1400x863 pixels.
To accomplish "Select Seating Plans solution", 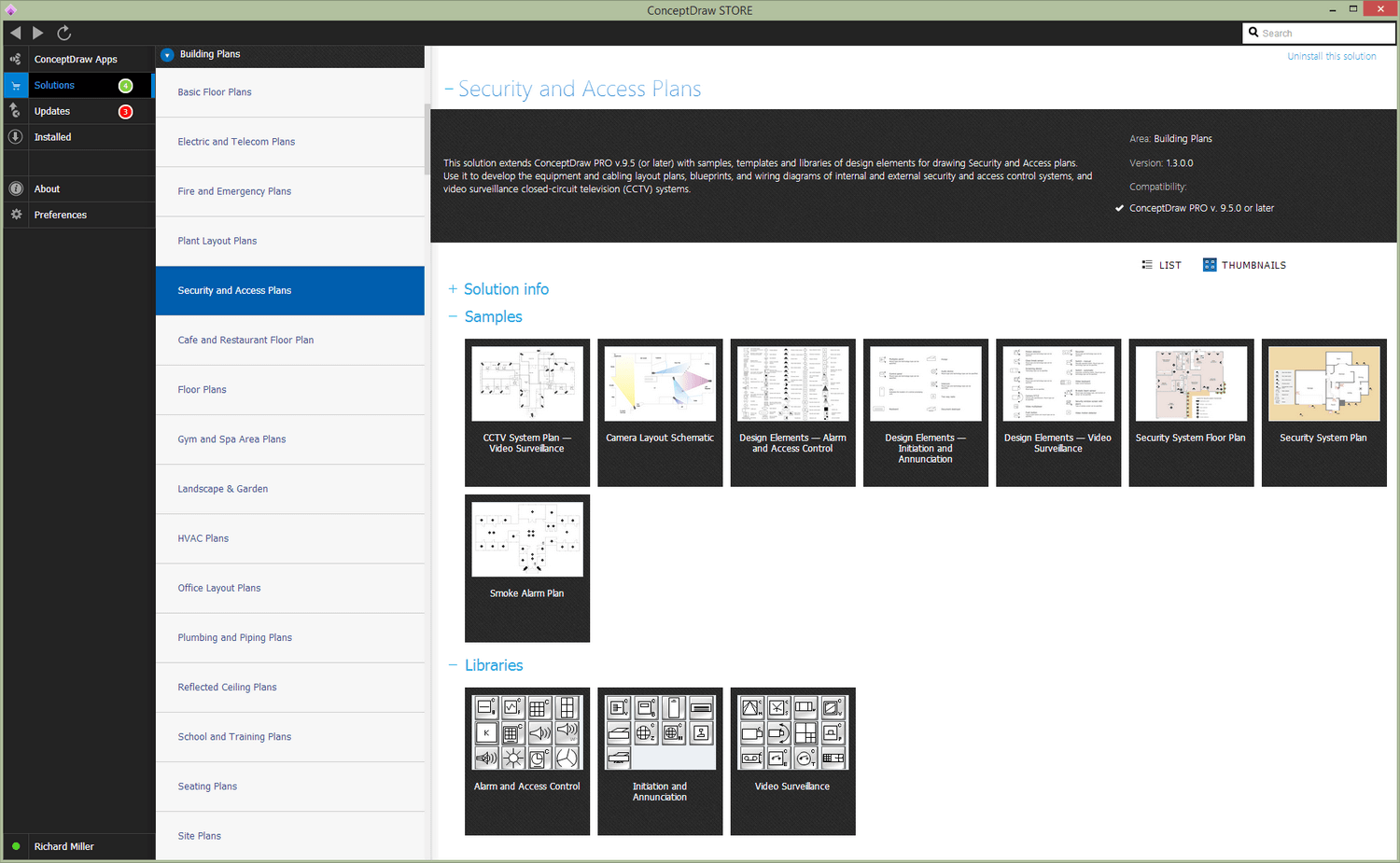I will pyautogui.click(x=290, y=786).
